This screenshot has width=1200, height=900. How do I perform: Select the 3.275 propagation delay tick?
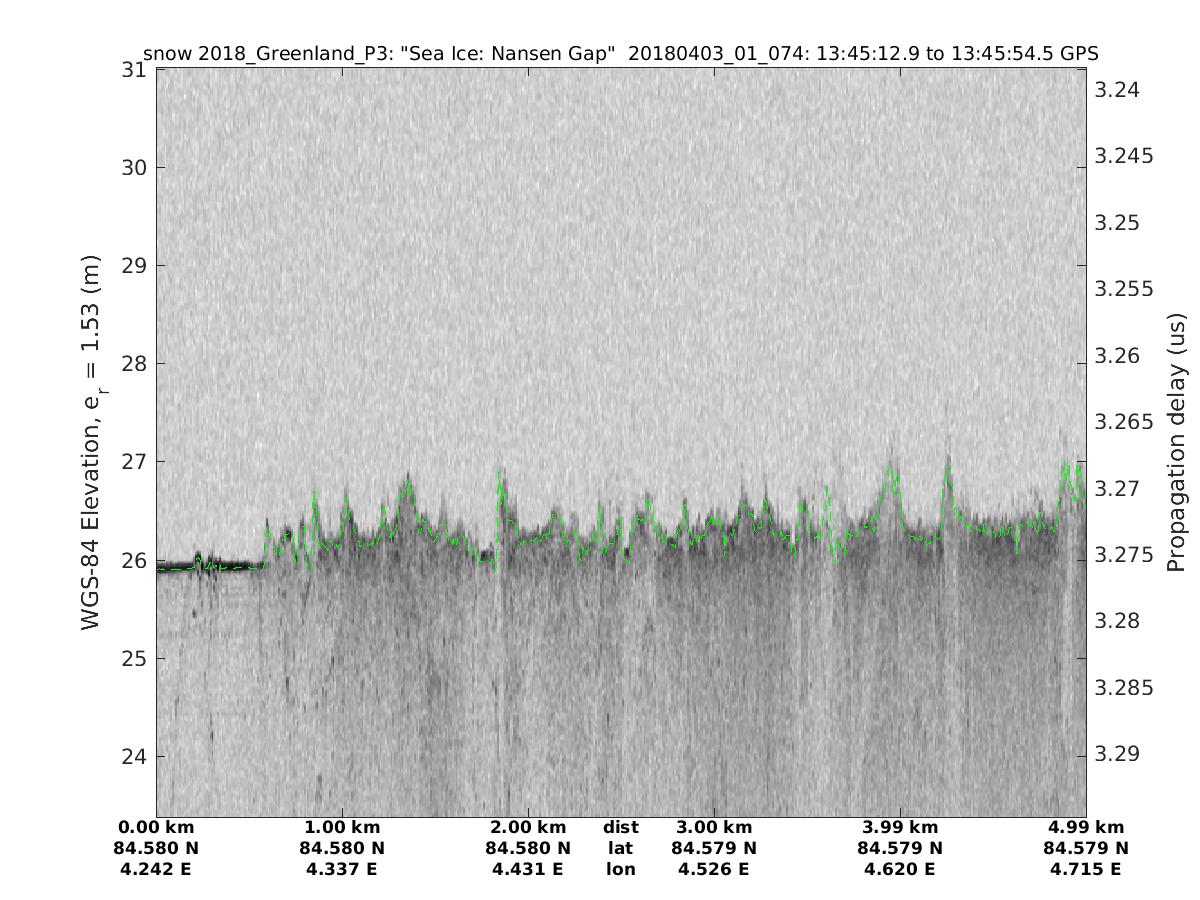coord(1121,555)
